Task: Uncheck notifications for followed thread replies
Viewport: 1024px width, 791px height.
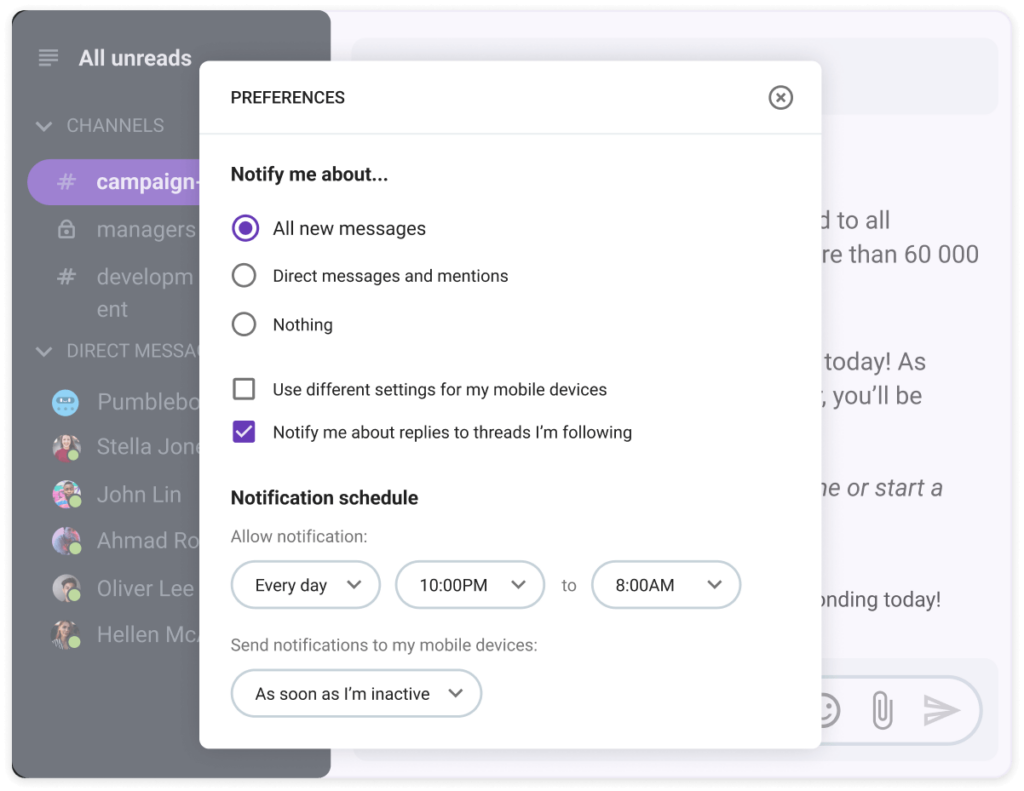Action: (x=243, y=432)
